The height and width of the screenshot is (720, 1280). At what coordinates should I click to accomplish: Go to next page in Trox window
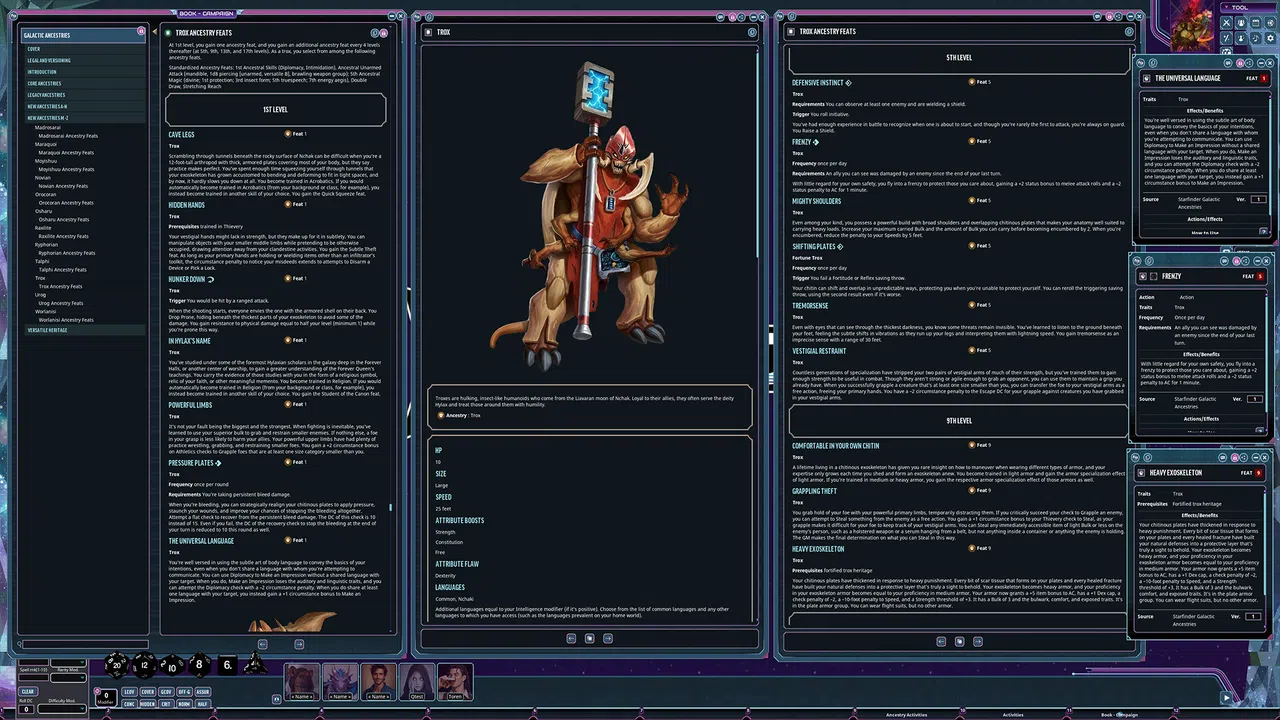(x=607, y=638)
